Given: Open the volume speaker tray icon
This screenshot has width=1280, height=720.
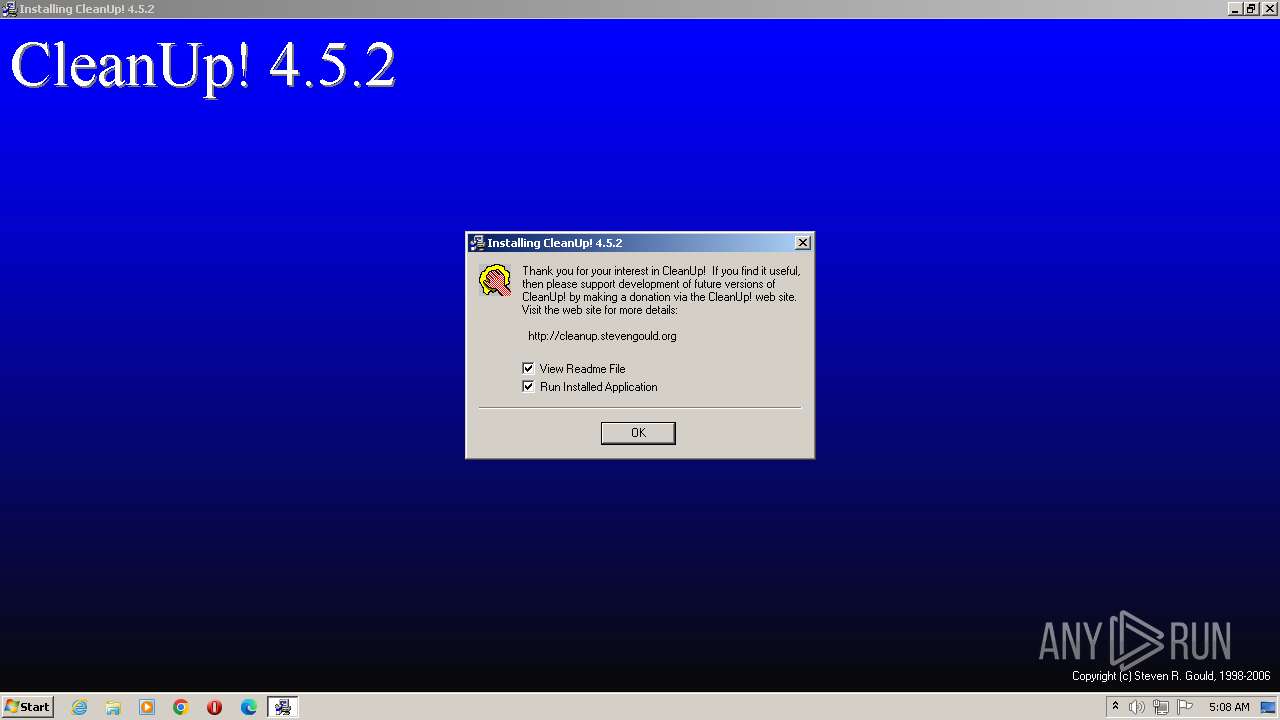Looking at the screenshot, I should tap(1137, 707).
